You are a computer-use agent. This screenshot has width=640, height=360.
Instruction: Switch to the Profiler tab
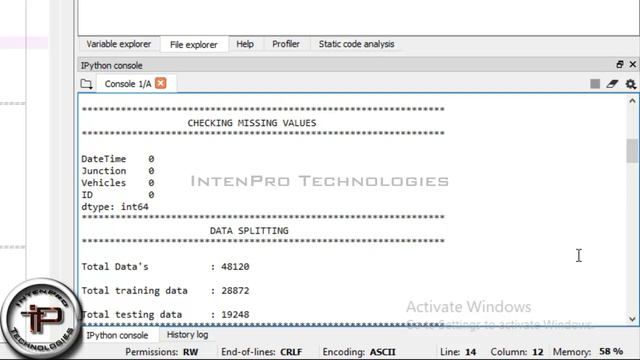click(286, 44)
